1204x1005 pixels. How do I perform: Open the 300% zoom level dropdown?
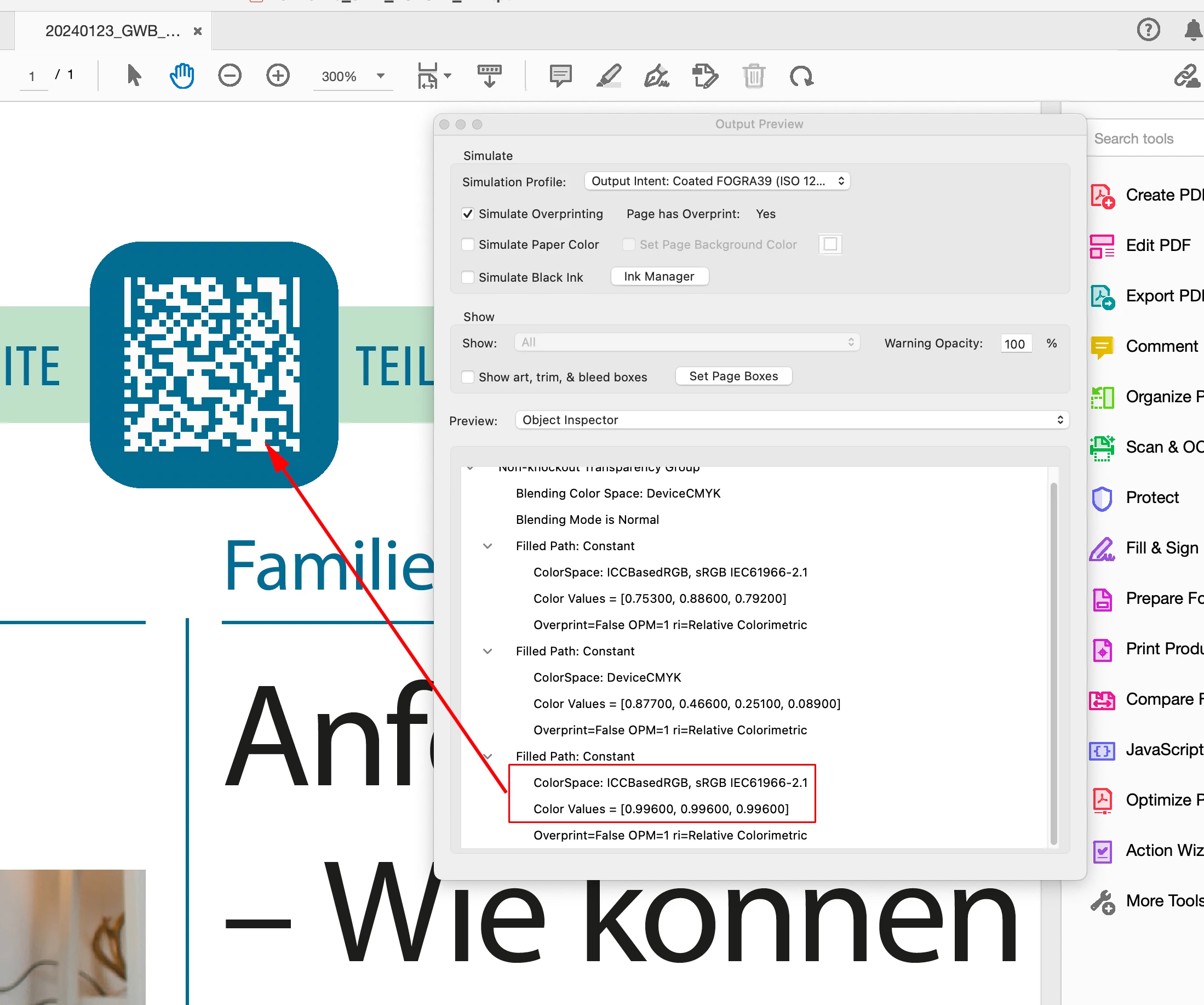click(x=380, y=76)
